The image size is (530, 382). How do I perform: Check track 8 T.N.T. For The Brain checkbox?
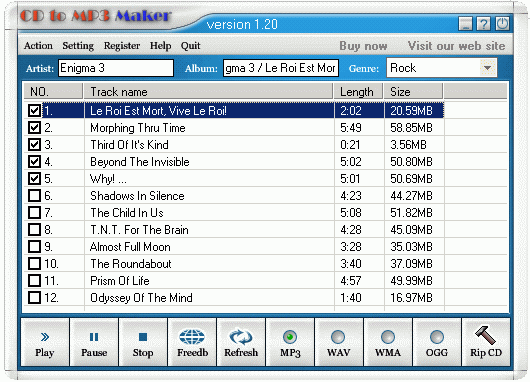coord(34,230)
